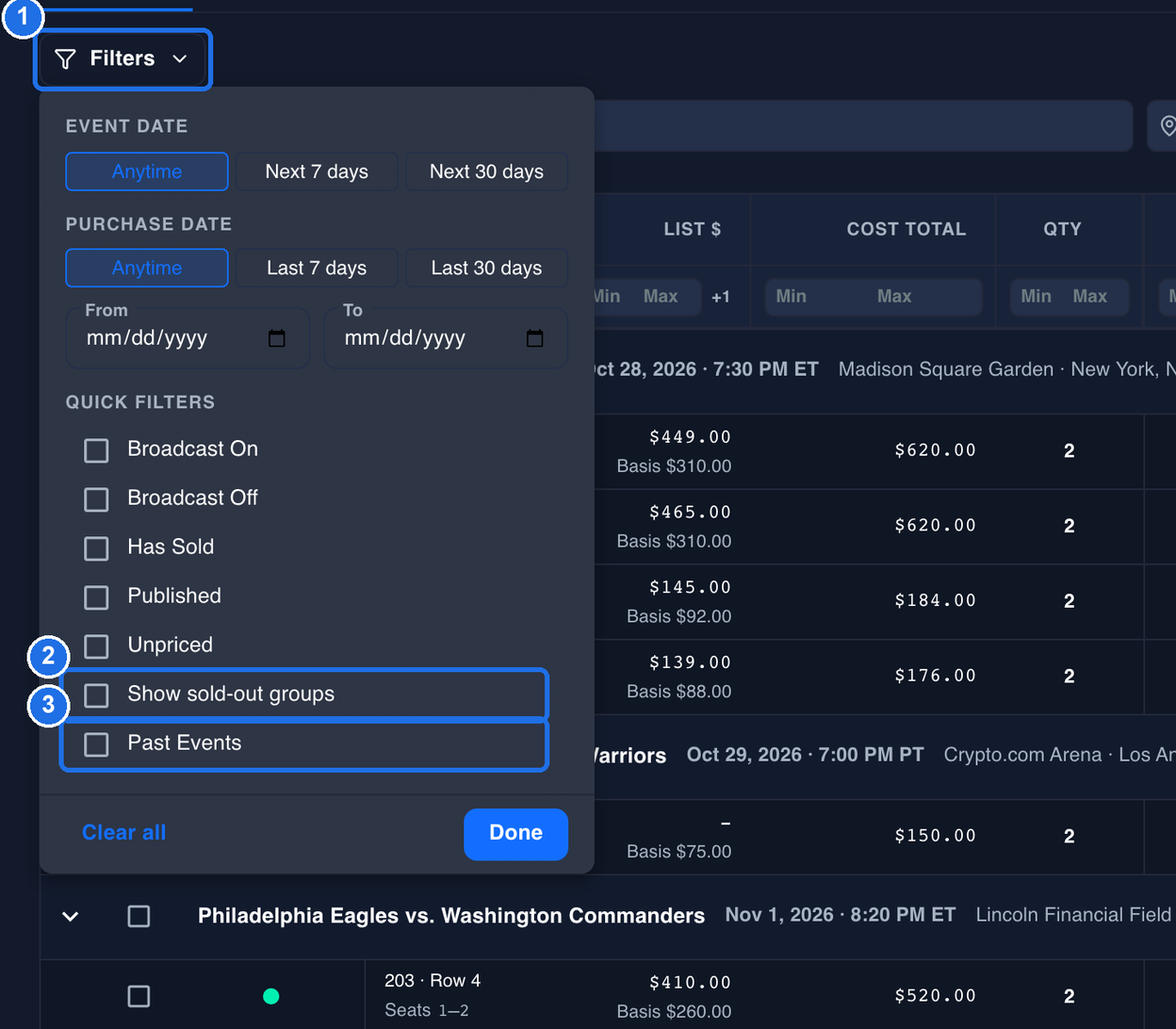Viewport: 1176px width, 1029px height.
Task: Choose Next 7 days event filter
Action: (317, 171)
